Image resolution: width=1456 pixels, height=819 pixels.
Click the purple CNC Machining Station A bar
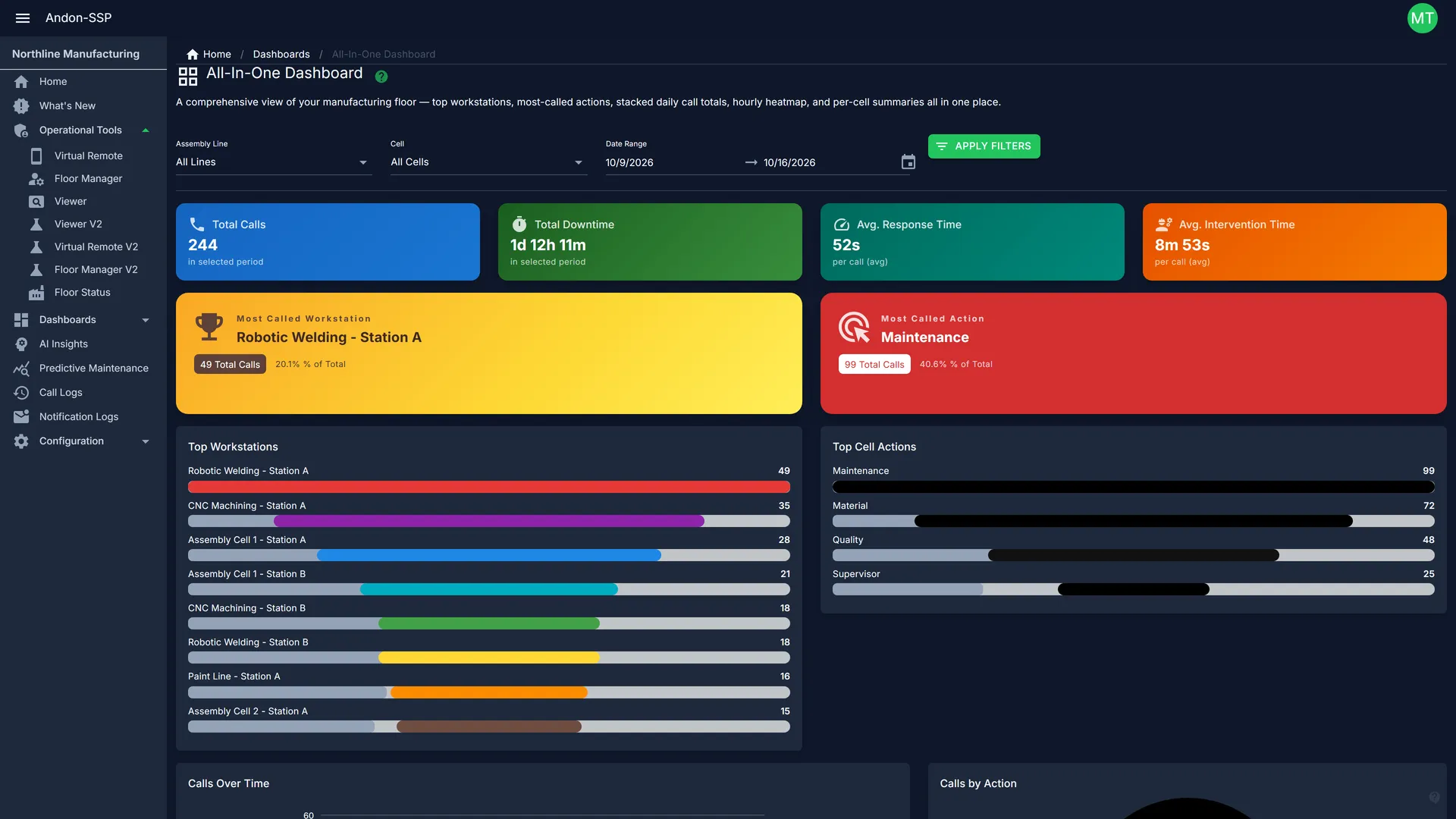click(x=489, y=521)
